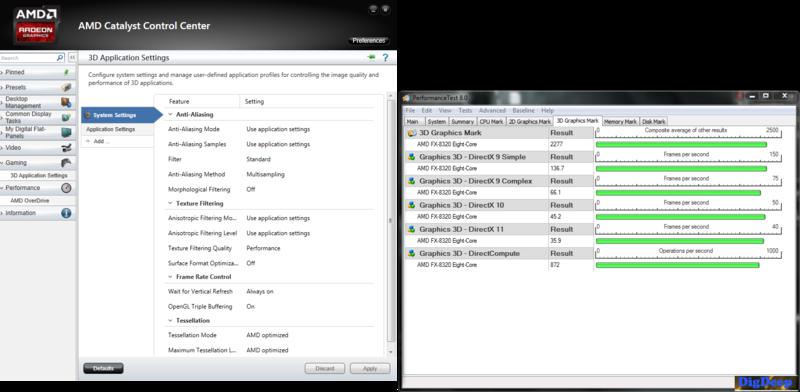Change Wait for Vertical Refresh setting

tap(260, 291)
